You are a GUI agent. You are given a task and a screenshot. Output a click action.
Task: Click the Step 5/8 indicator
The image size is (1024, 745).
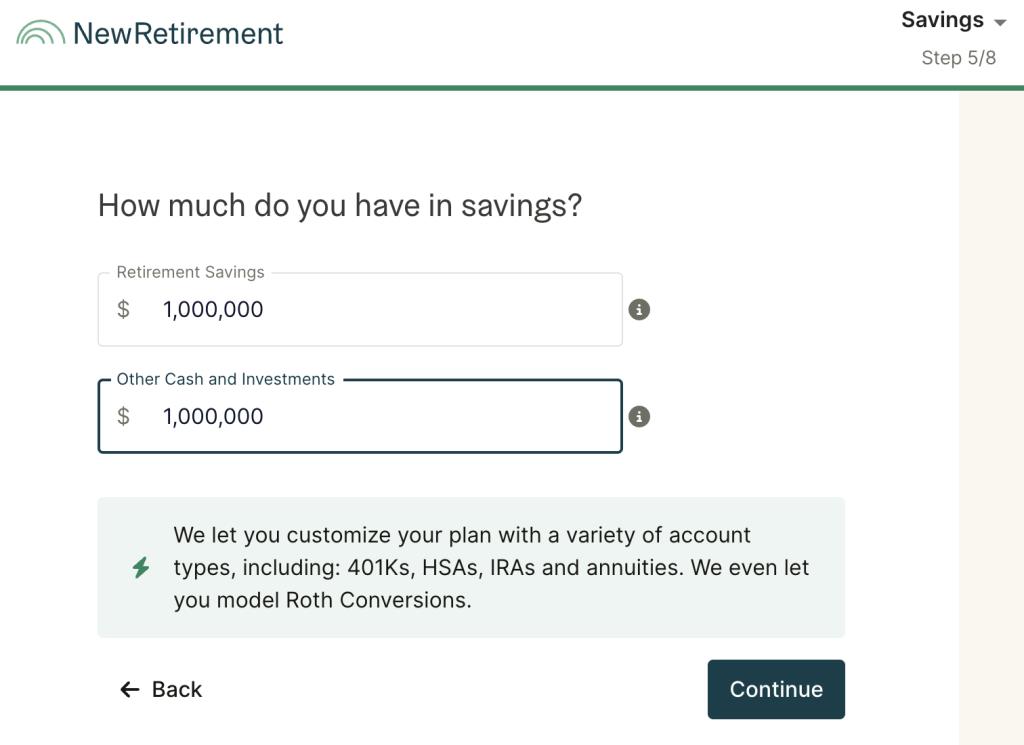click(958, 58)
